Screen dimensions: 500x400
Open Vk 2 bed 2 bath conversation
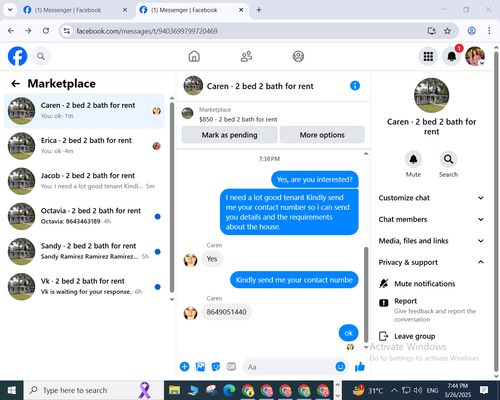(84, 286)
